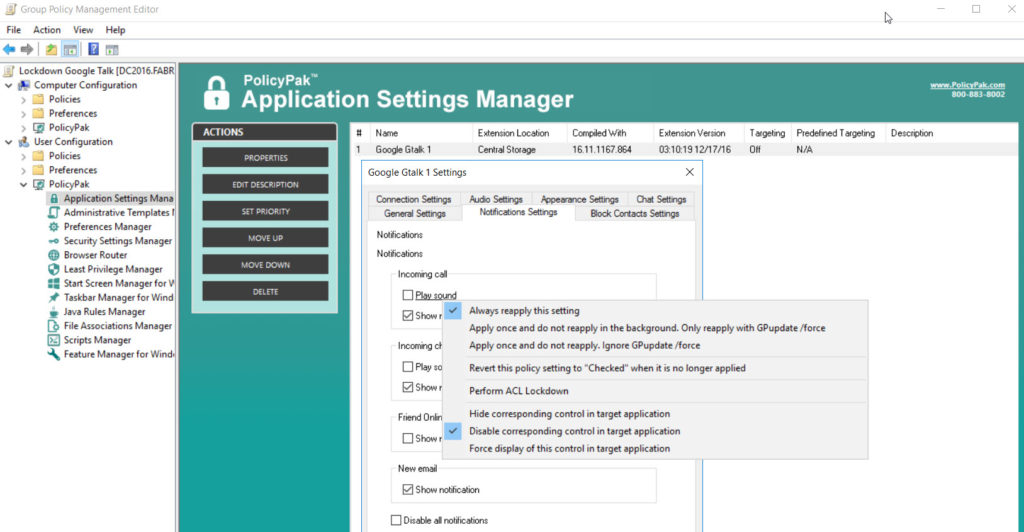Select Taskbar Manager pin icon
1024x532 pixels.
click(54, 298)
